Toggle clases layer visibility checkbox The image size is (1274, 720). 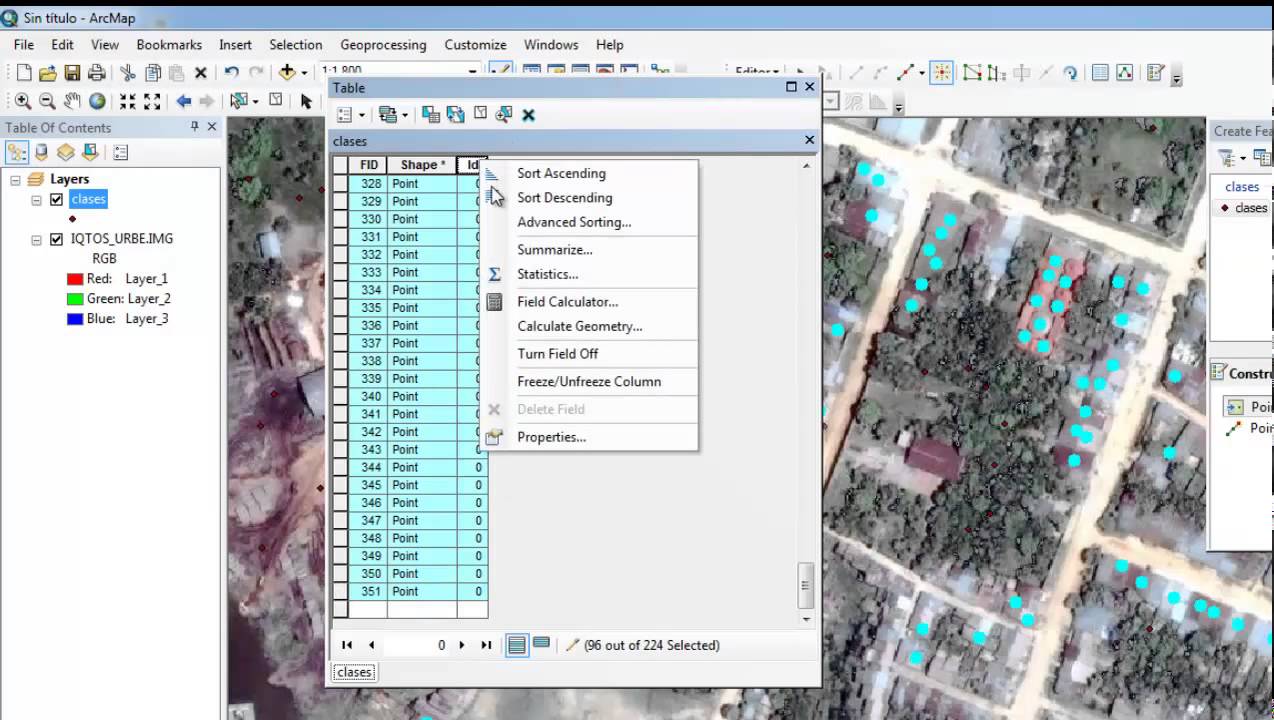pyautogui.click(x=56, y=200)
